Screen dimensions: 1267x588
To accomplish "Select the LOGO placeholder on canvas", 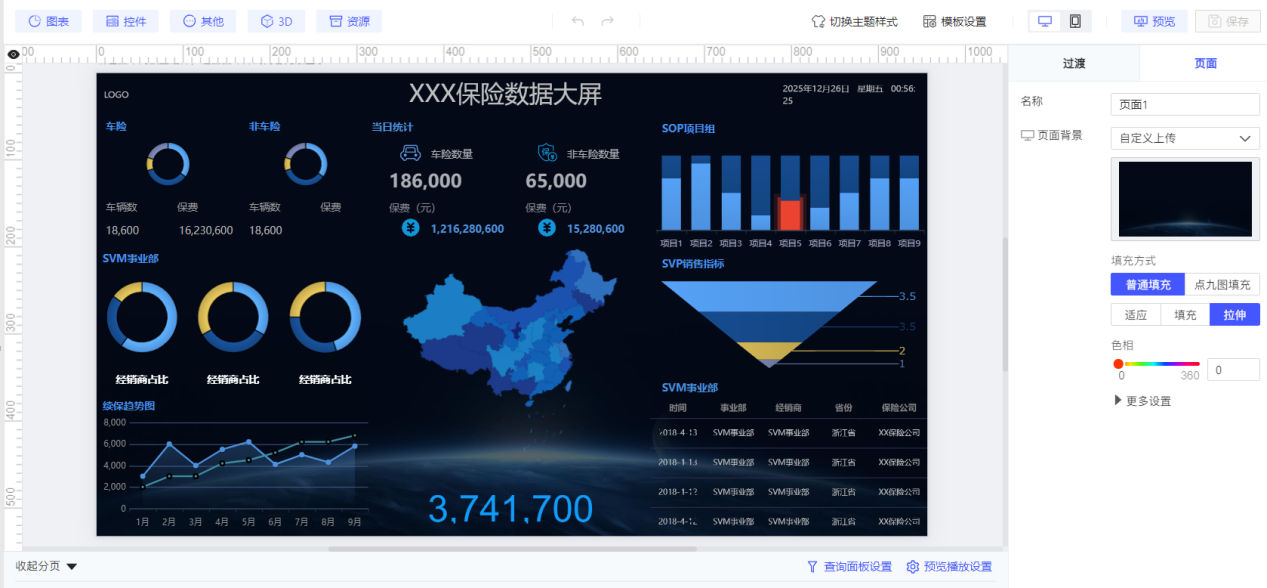I will [116, 95].
